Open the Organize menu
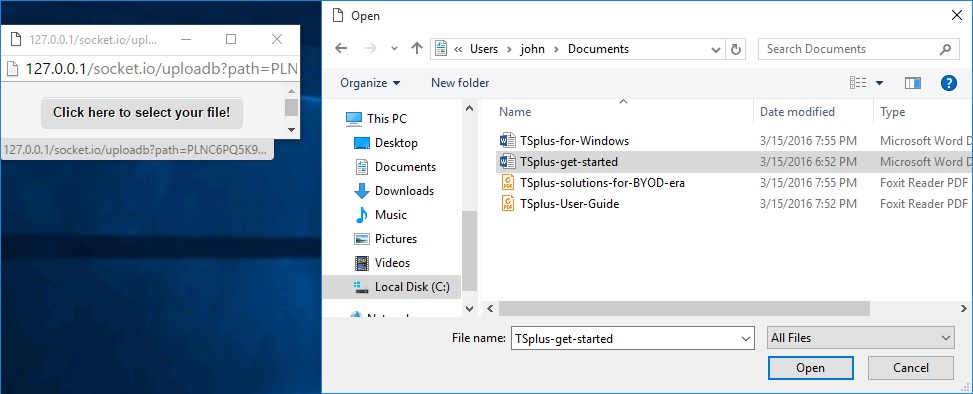Image resolution: width=973 pixels, height=394 pixels. pyautogui.click(x=370, y=83)
